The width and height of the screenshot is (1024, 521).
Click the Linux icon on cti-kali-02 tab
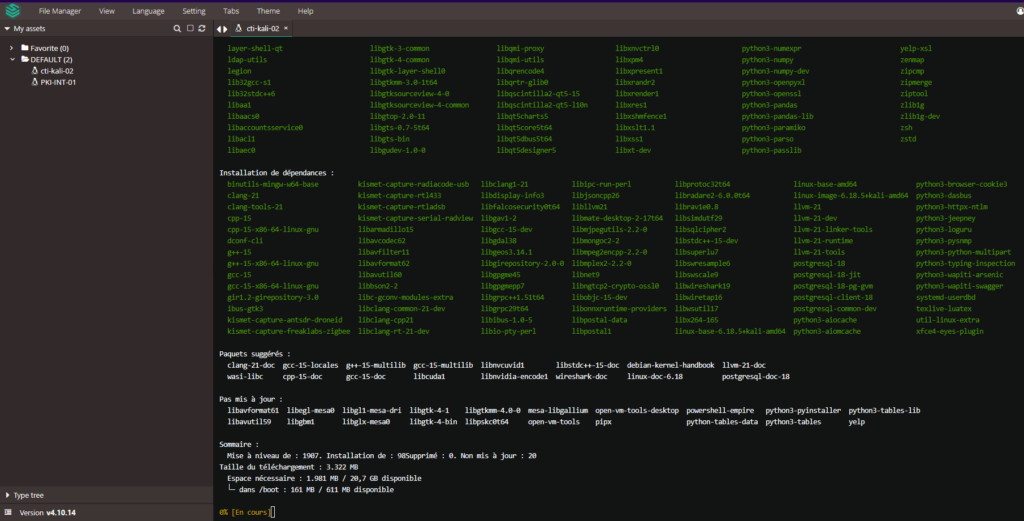[239, 29]
